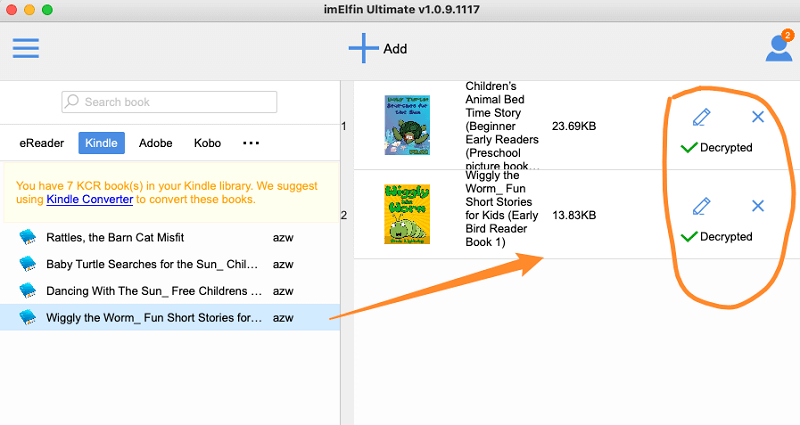The image size is (800, 425).
Task: Focus the Search book field
Action: point(169,102)
